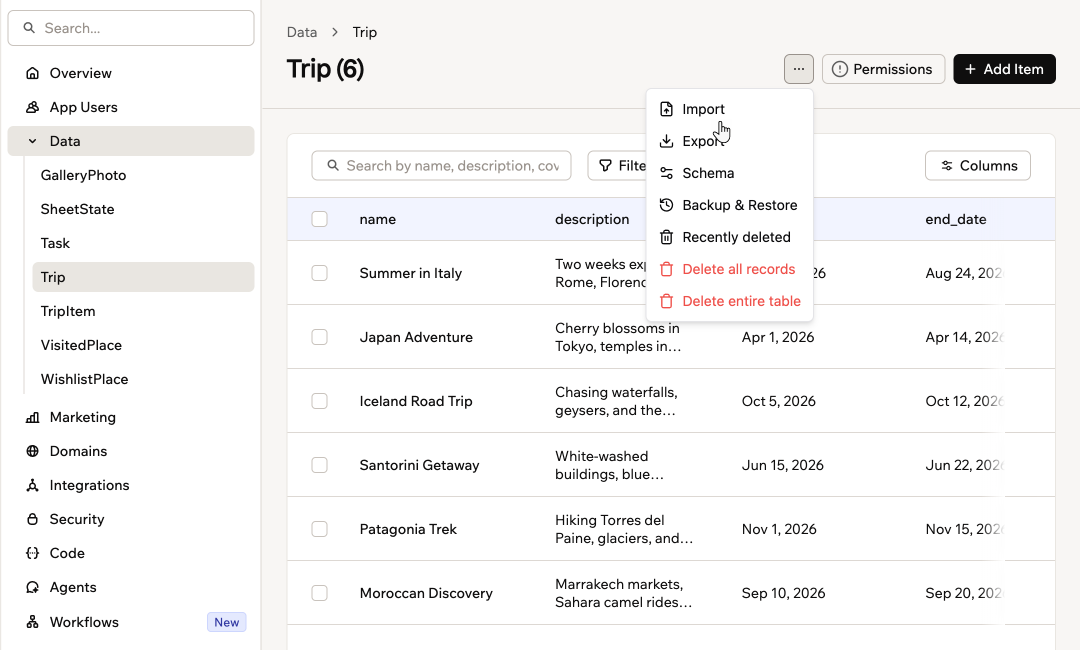Click the Security lock icon

coord(32,519)
